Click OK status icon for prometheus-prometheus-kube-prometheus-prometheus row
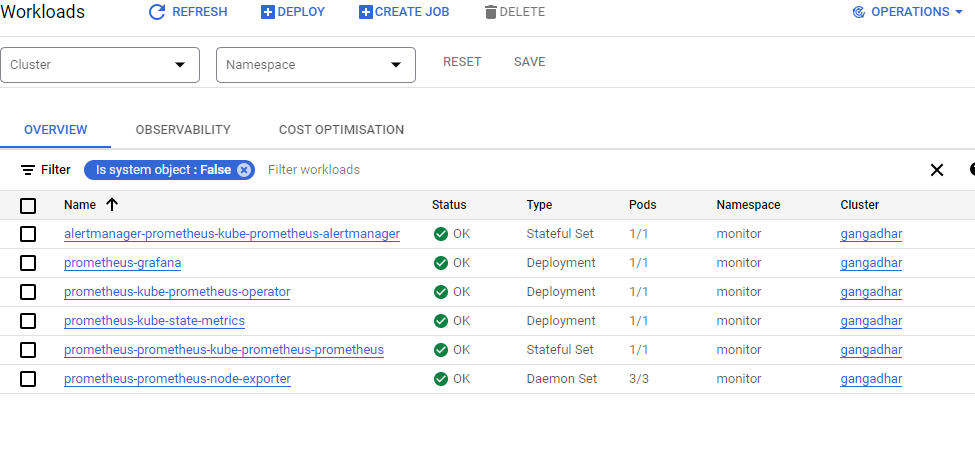 [441, 350]
